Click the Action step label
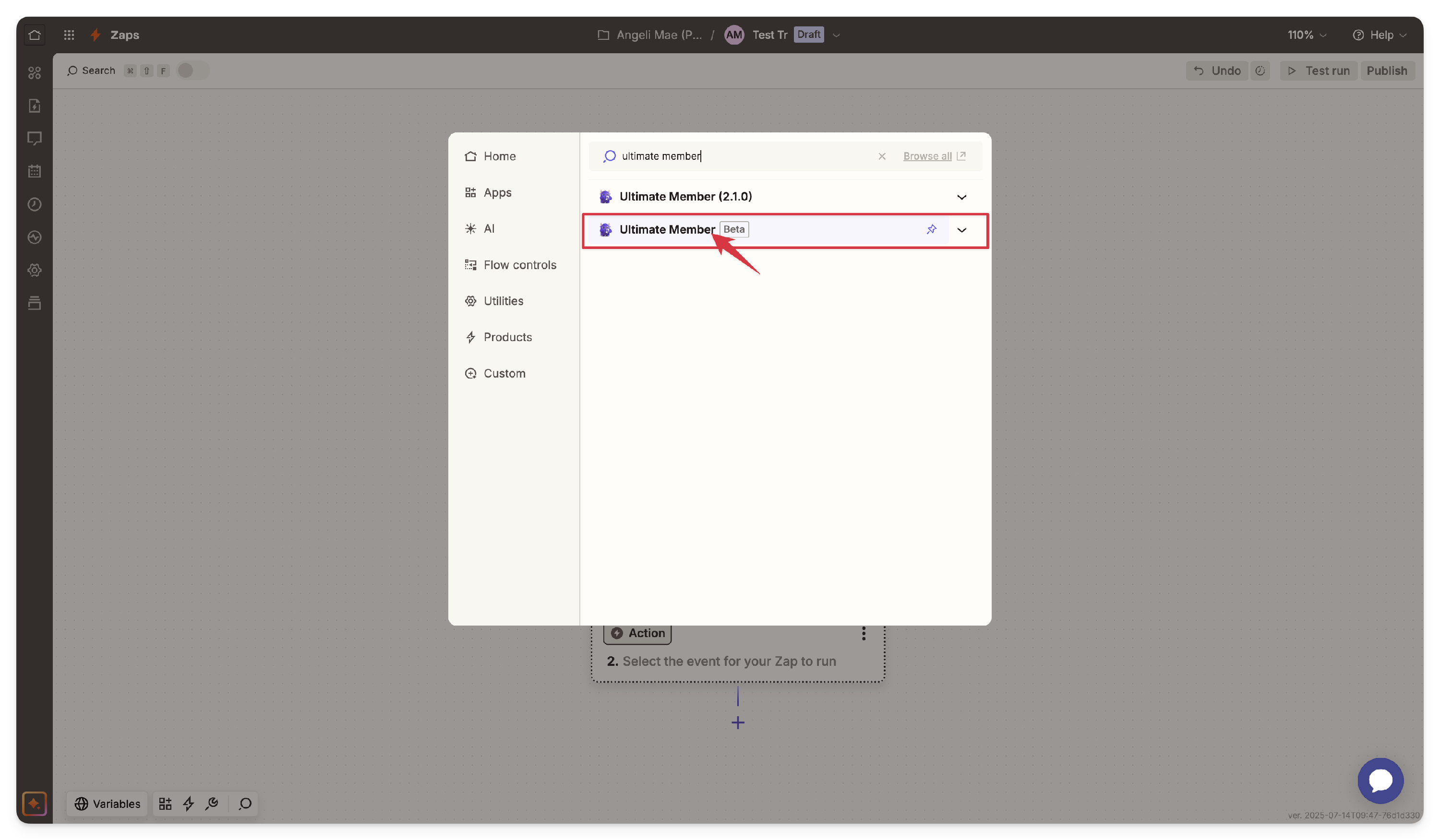Screen dimensions: 1440x840 [637, 633]
